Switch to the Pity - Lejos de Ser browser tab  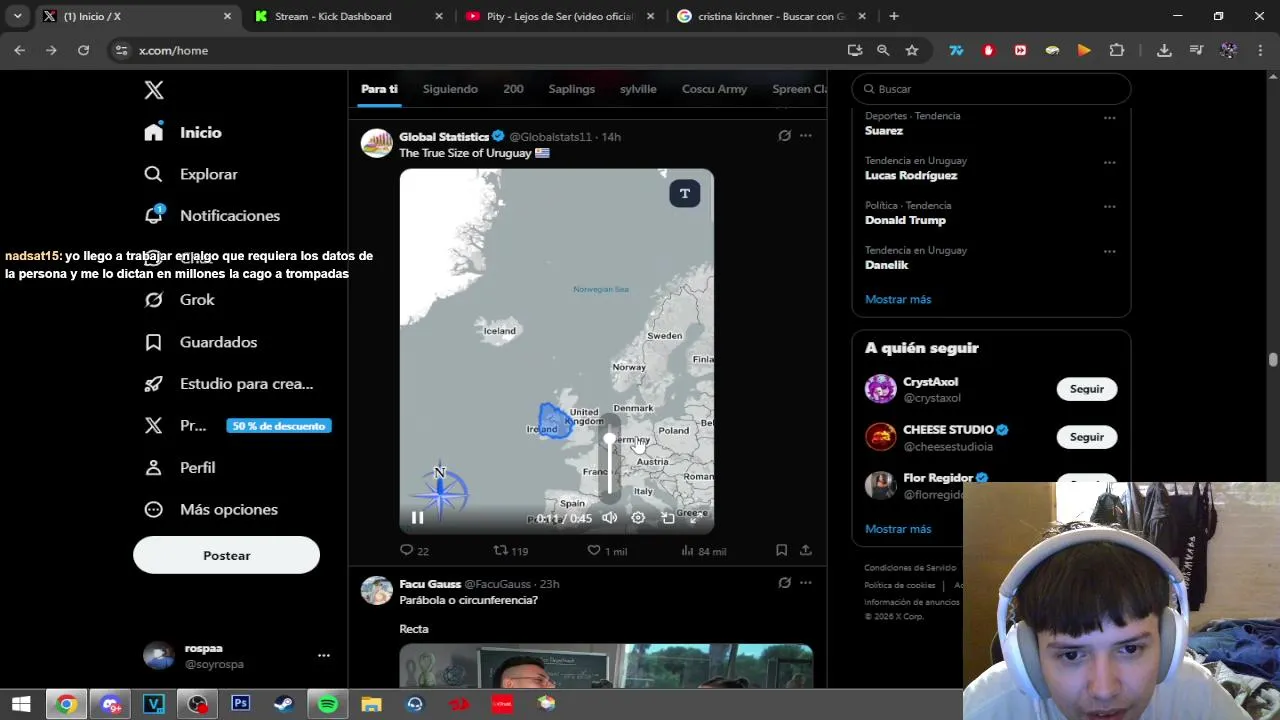[x=559, y=16]
